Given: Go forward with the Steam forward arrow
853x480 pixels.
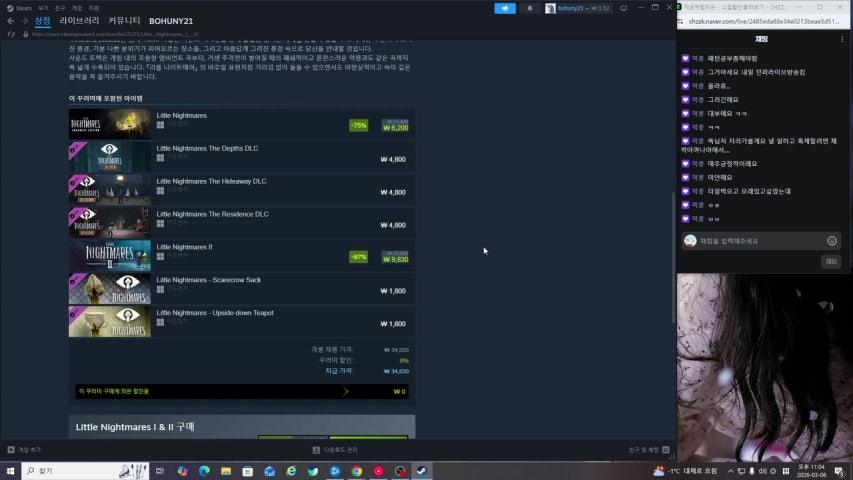Looking at the screenshot, I should [x=24, y=21].
